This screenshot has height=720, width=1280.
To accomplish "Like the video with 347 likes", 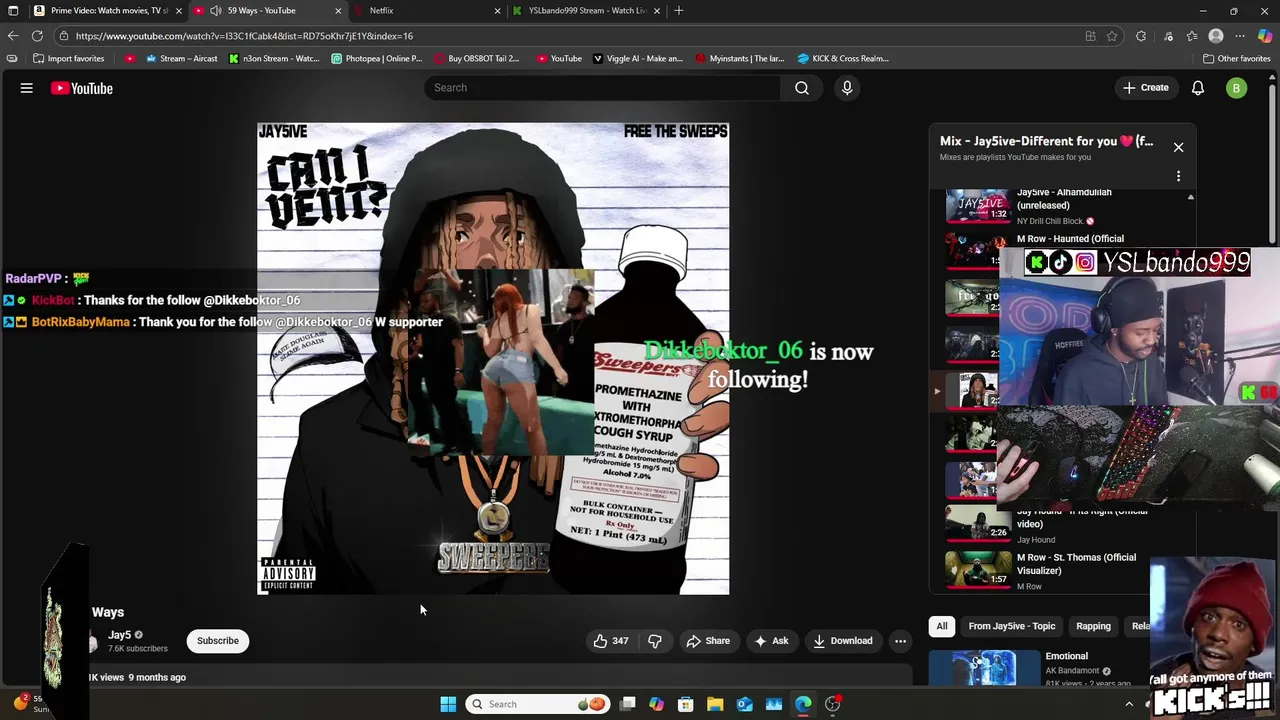I will [611, 641].
